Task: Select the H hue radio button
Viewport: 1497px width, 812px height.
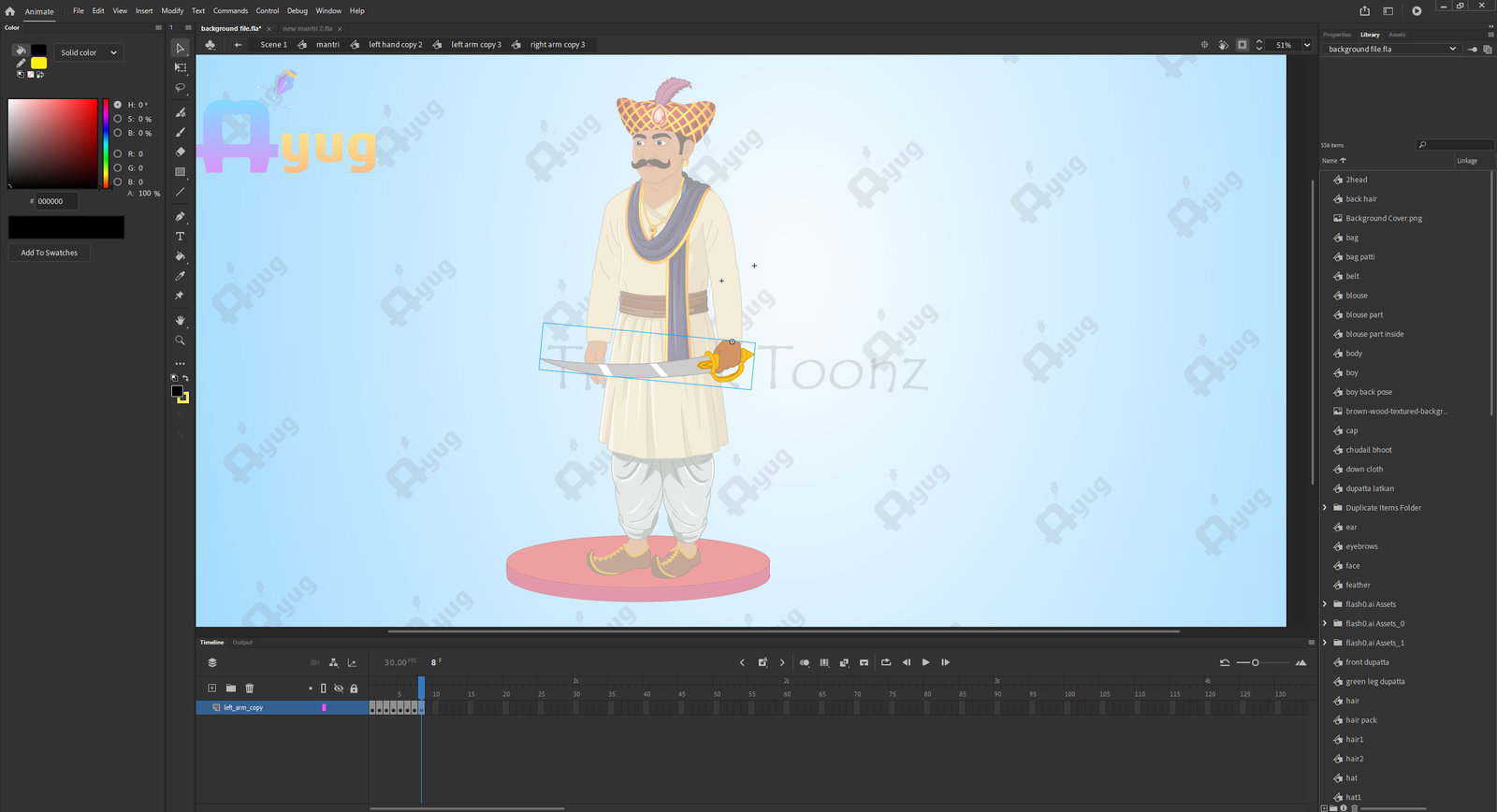Action: coord(118,105)
